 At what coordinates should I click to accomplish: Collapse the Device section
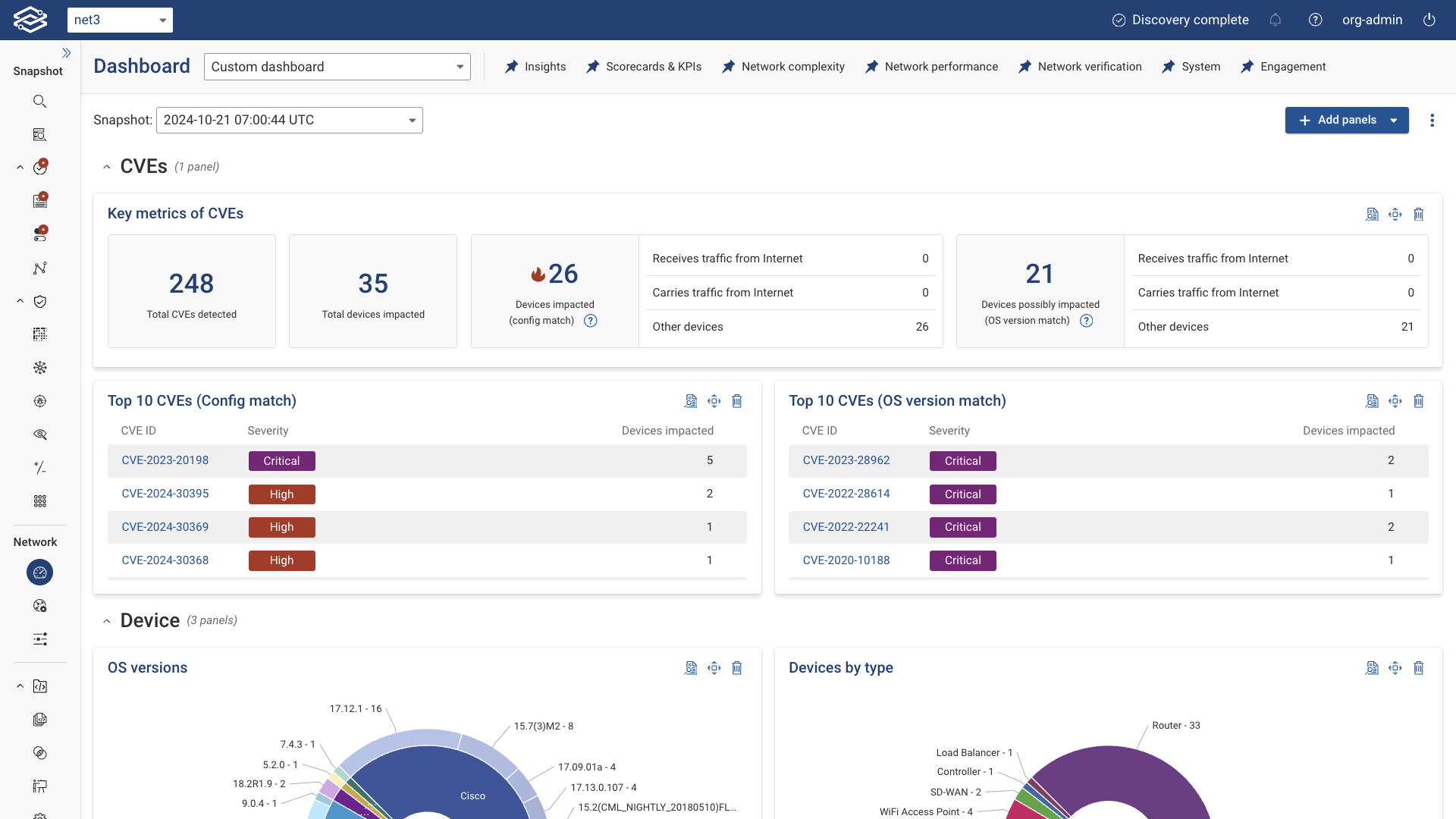[x=107, y=621]
